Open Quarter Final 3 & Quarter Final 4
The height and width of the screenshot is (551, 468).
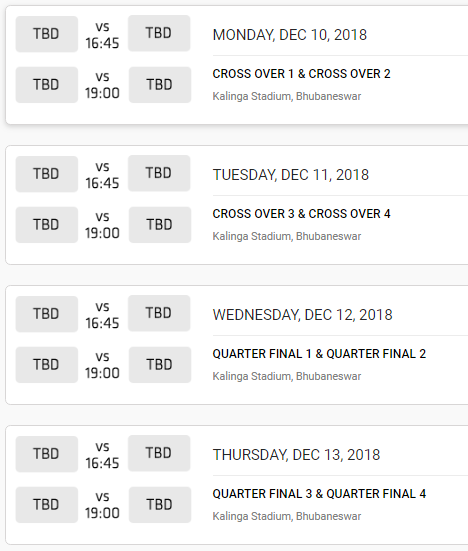319,493
